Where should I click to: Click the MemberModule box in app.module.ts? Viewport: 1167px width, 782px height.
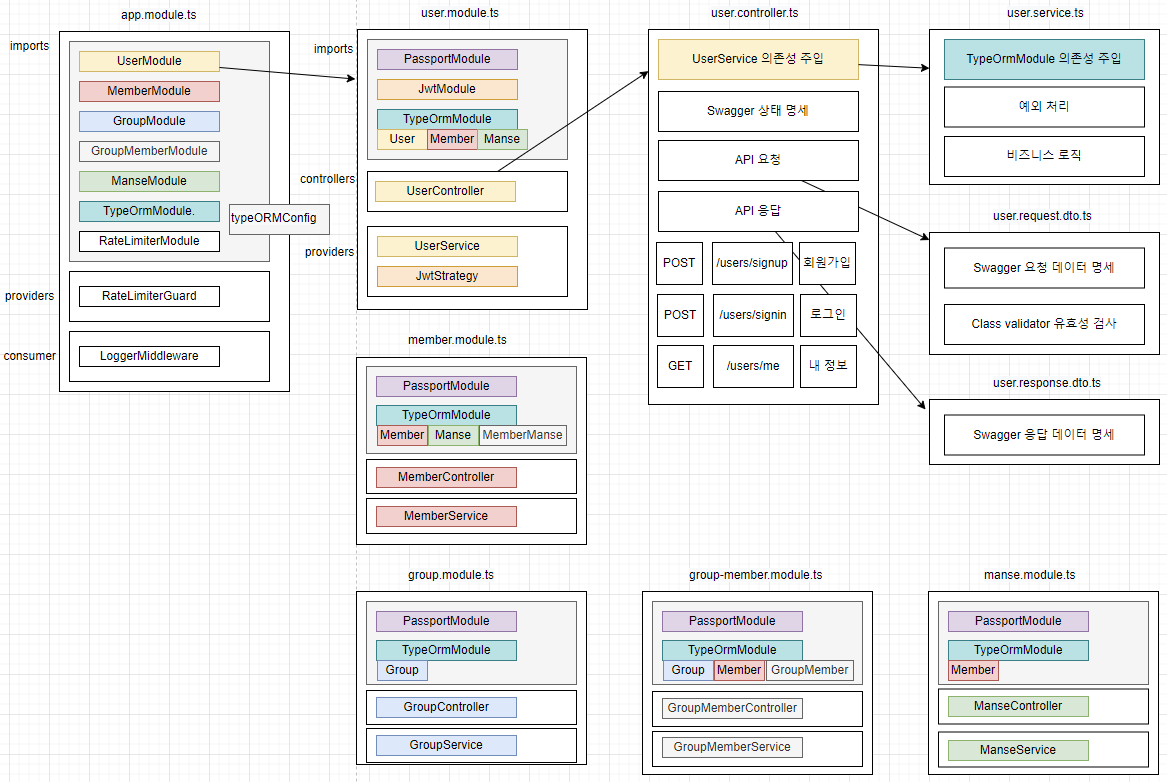coord(149,91)
